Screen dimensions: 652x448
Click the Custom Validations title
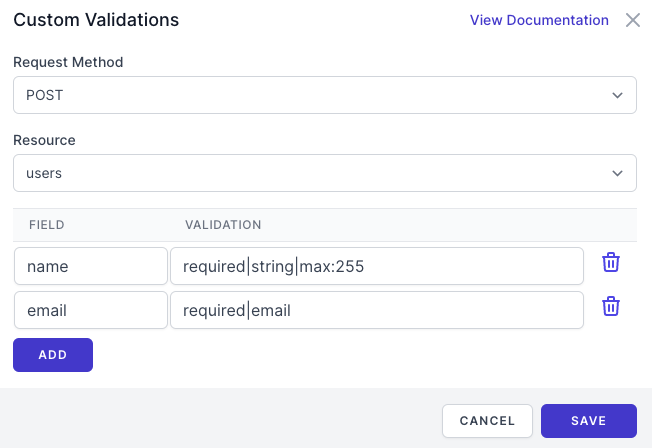[x=96, y=20]
